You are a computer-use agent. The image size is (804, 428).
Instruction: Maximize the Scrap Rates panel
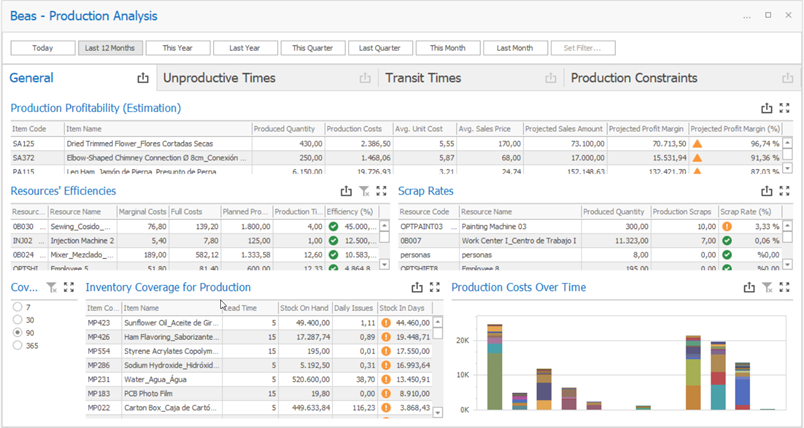click(785, 191)
